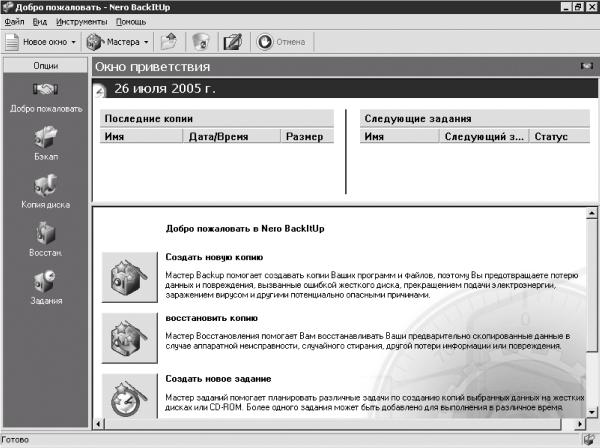Image resolution: width=600 pixels, height=448 pixels.
Task: Click the Создать новую копию wizard icon
Action: 130,277
